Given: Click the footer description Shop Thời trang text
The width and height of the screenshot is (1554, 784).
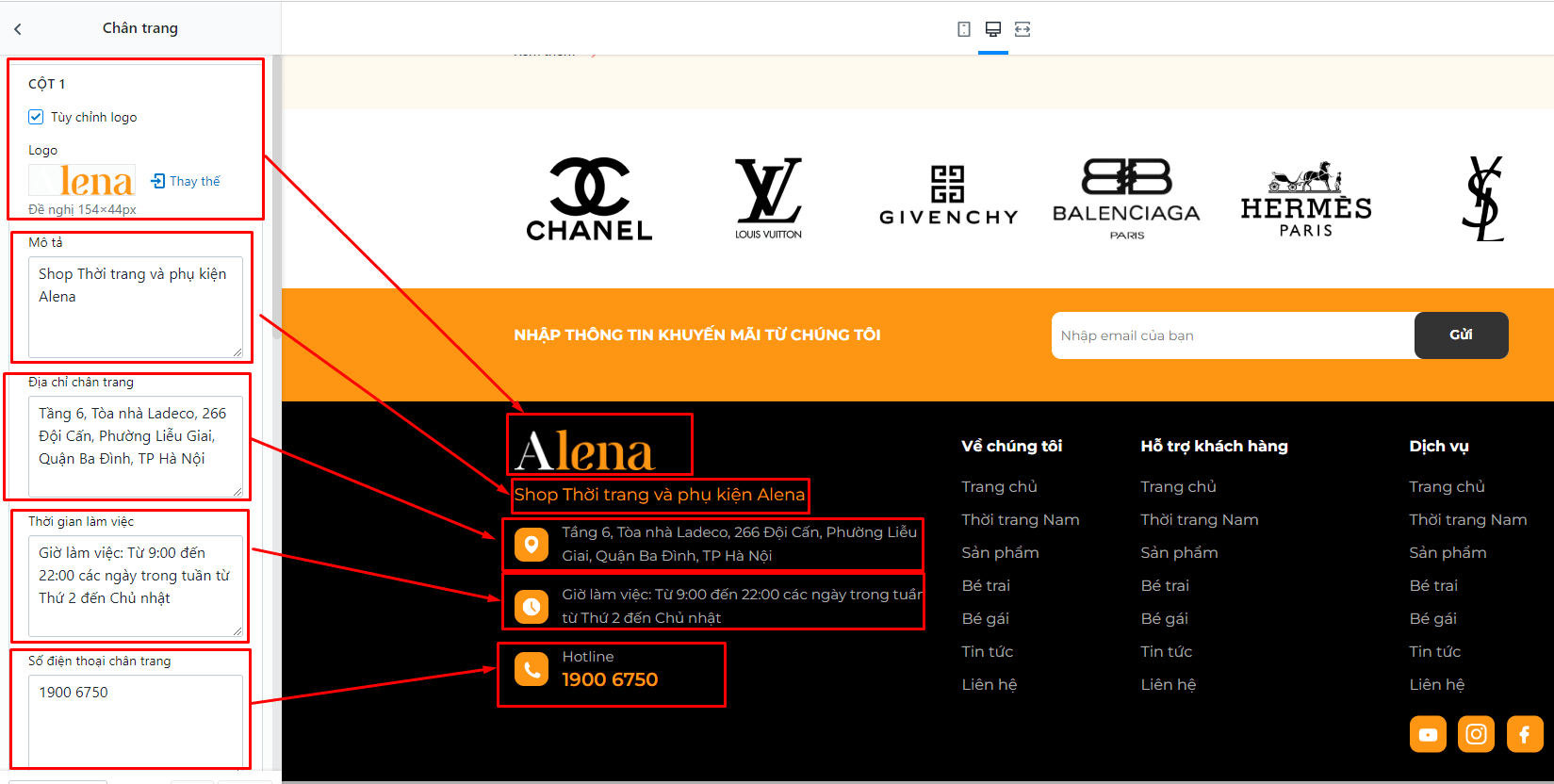Looking at the screenshot, I should click(660, 495).
